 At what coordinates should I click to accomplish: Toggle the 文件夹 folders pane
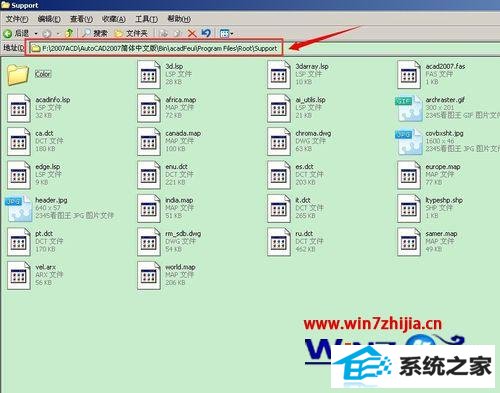point(131,33)
